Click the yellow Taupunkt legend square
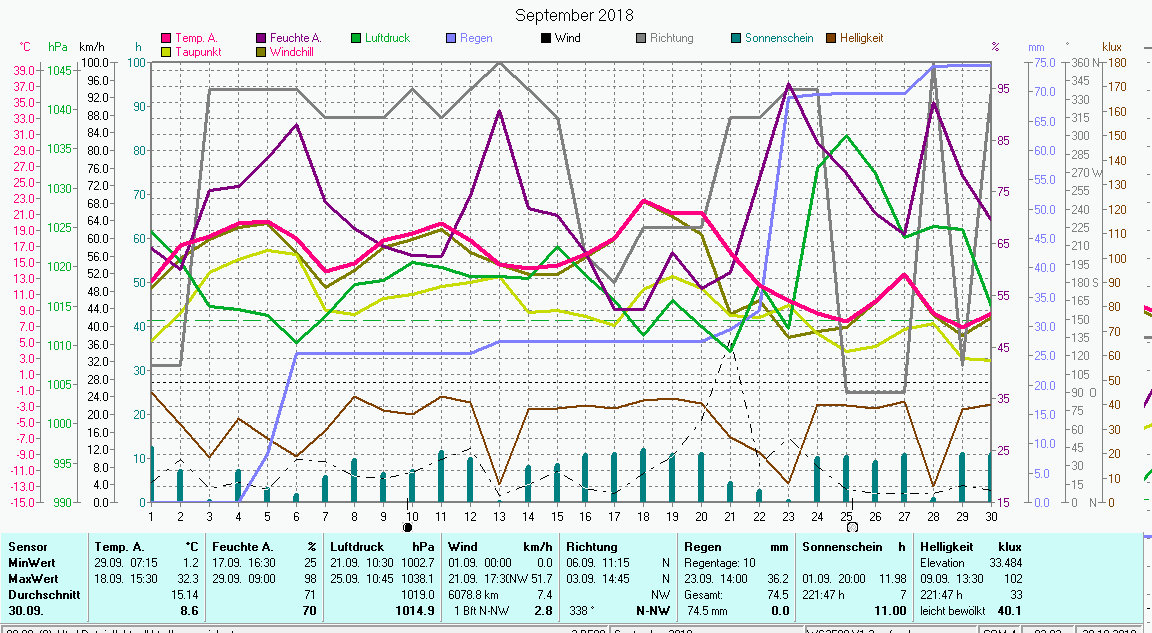Image resolution: width=1152 pixels, height=633 pixels. (167, 51)
